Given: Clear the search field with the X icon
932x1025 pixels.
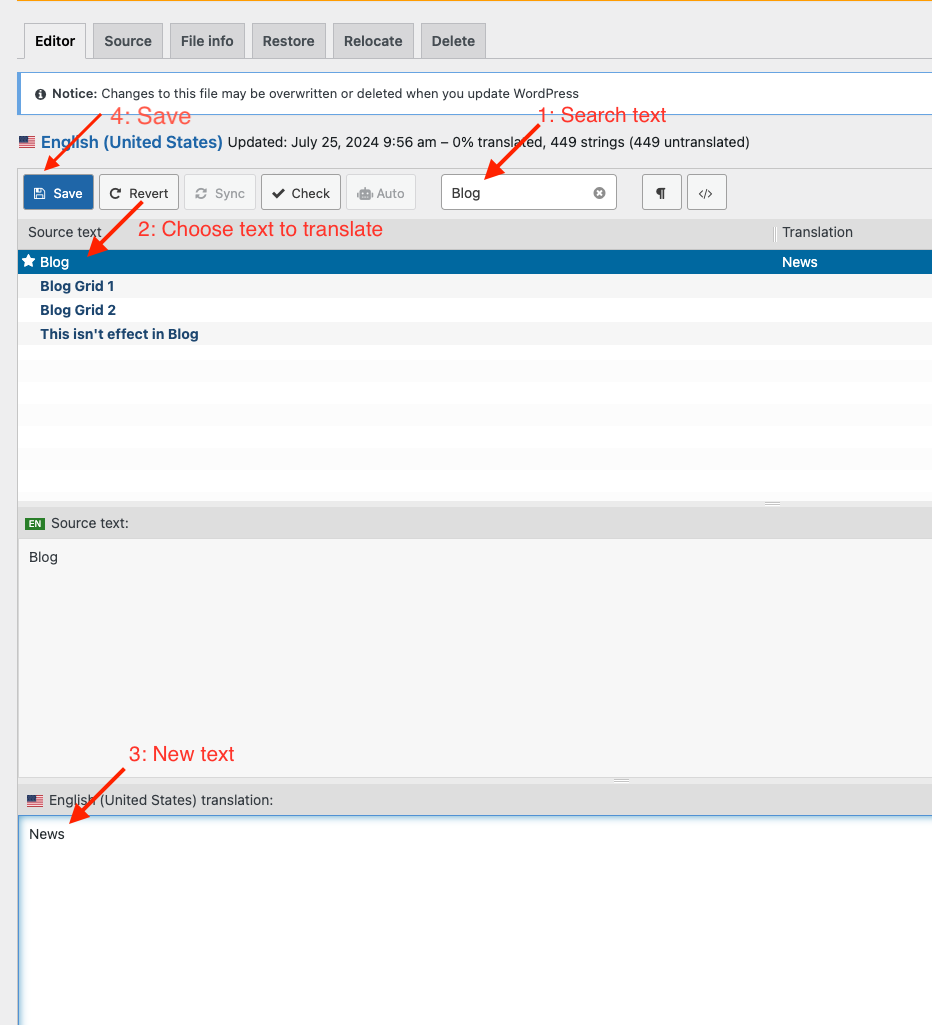Looking at the screenshot, I should (x=599, y=193).
